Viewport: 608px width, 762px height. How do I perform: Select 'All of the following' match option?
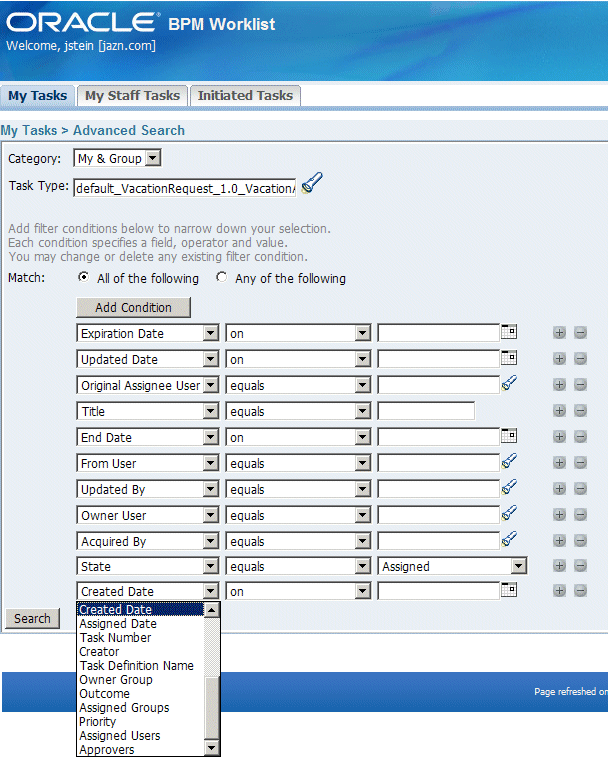(x=84, y=277)
